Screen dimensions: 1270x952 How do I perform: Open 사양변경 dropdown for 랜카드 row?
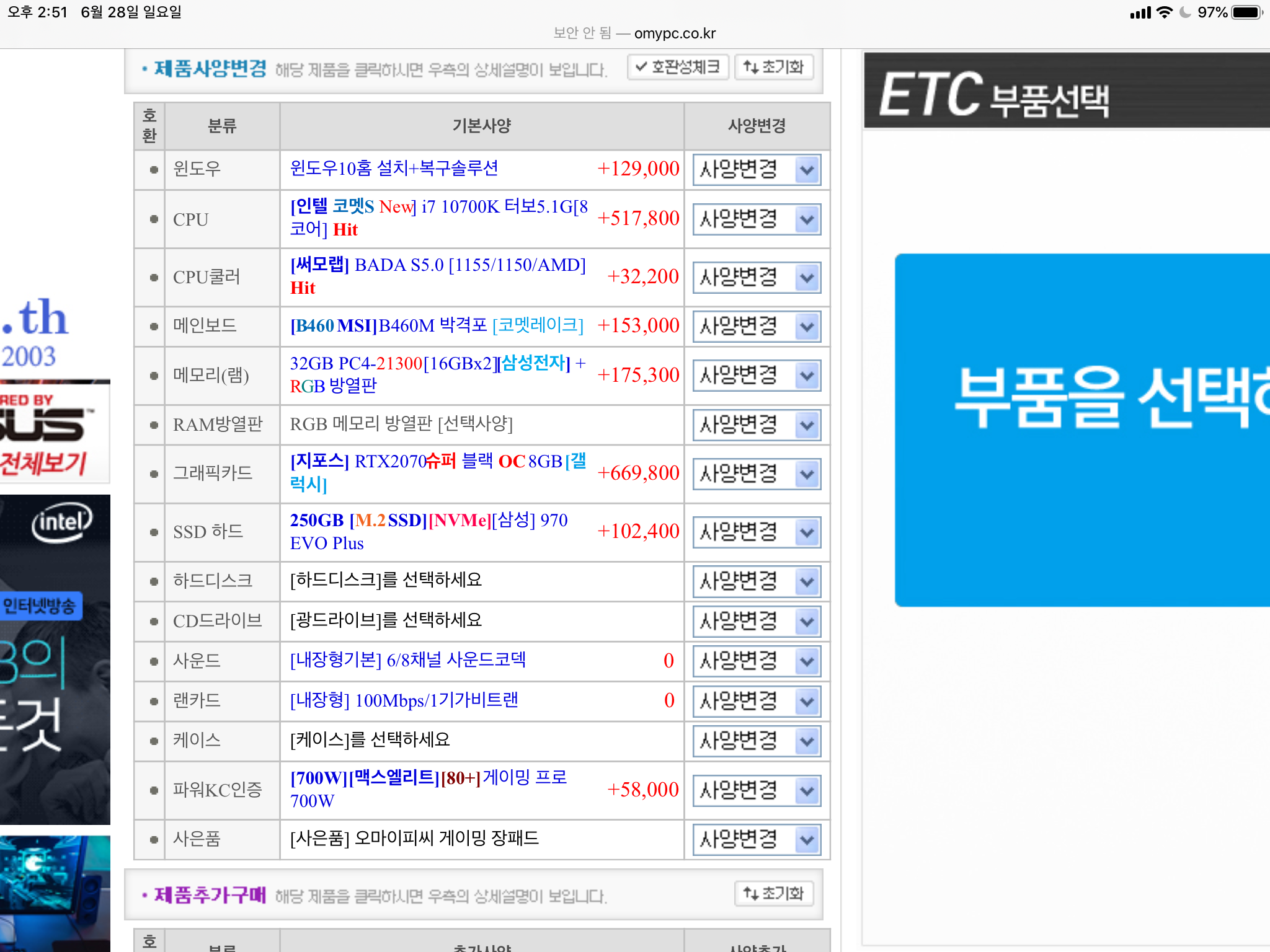(757, 701)
